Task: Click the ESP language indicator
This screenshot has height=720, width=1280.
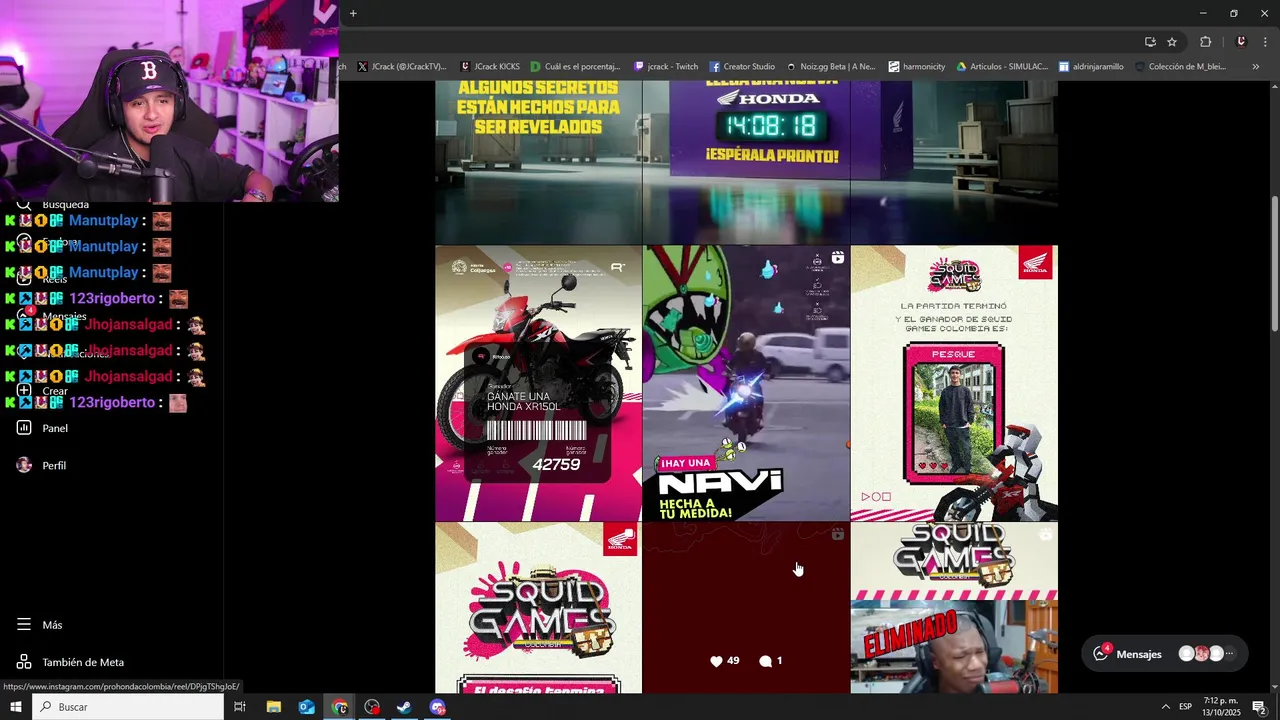Action: pyautogui.click(x=1186, y=707)
